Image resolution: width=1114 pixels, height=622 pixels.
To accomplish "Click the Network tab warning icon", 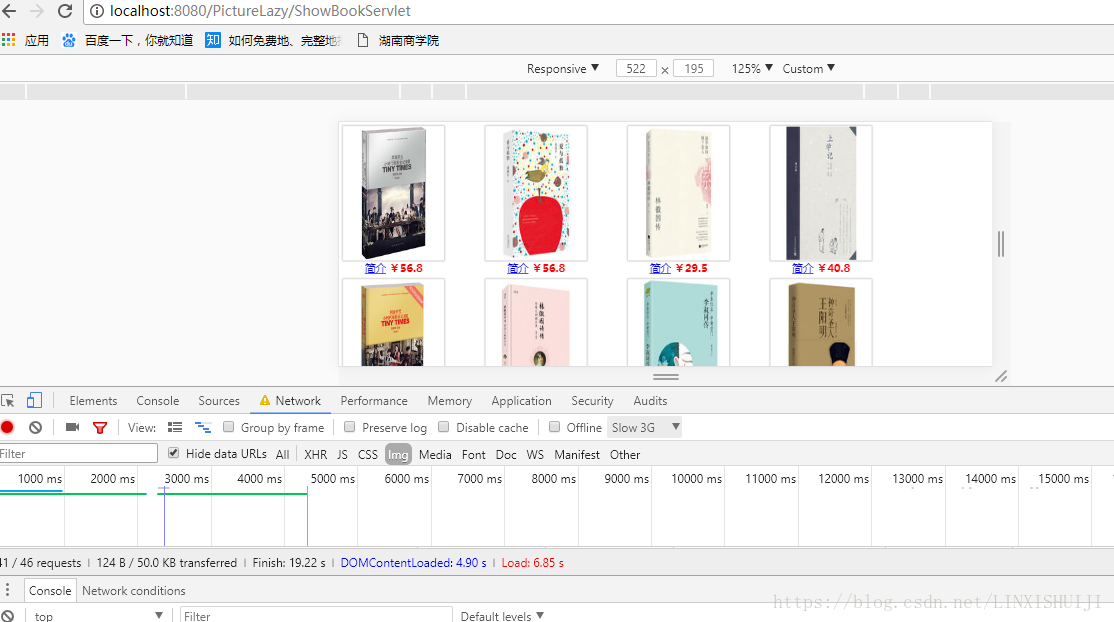I will click(x=265, y=400).
